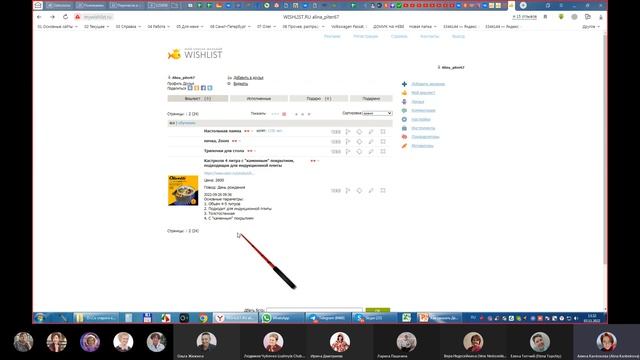640x360 pixels.
Task: Click the flag icon in the "Кастрюля" wish row
Action: click(x=348, y=190)
